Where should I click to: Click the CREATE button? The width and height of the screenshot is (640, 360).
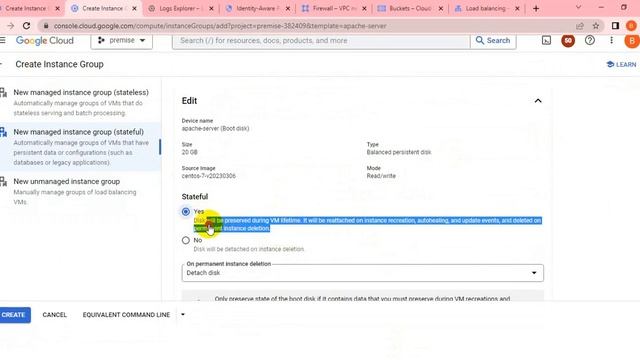coord(14,315)
